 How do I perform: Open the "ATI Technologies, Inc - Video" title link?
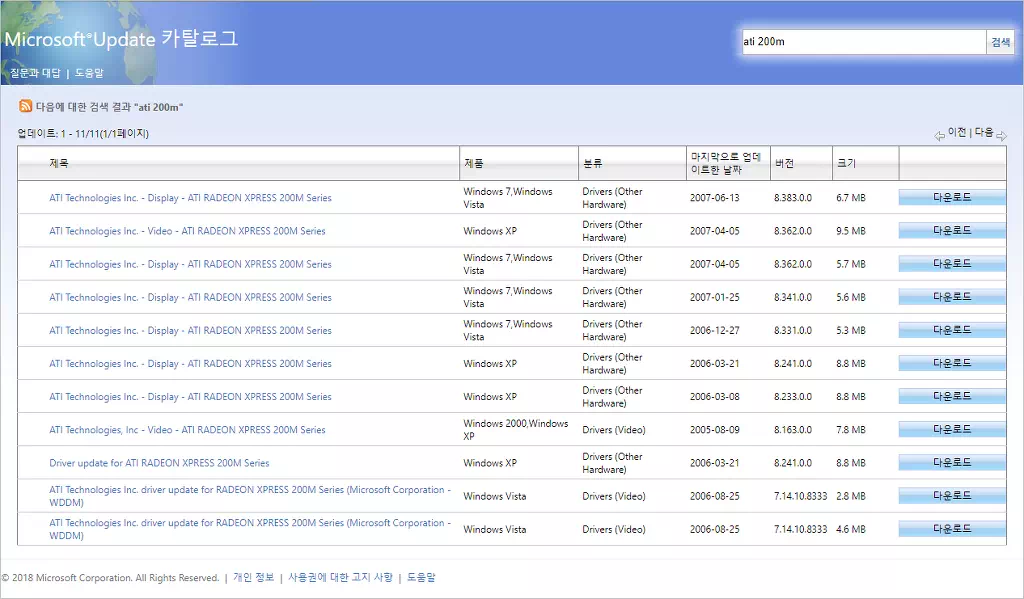point(187,430)
